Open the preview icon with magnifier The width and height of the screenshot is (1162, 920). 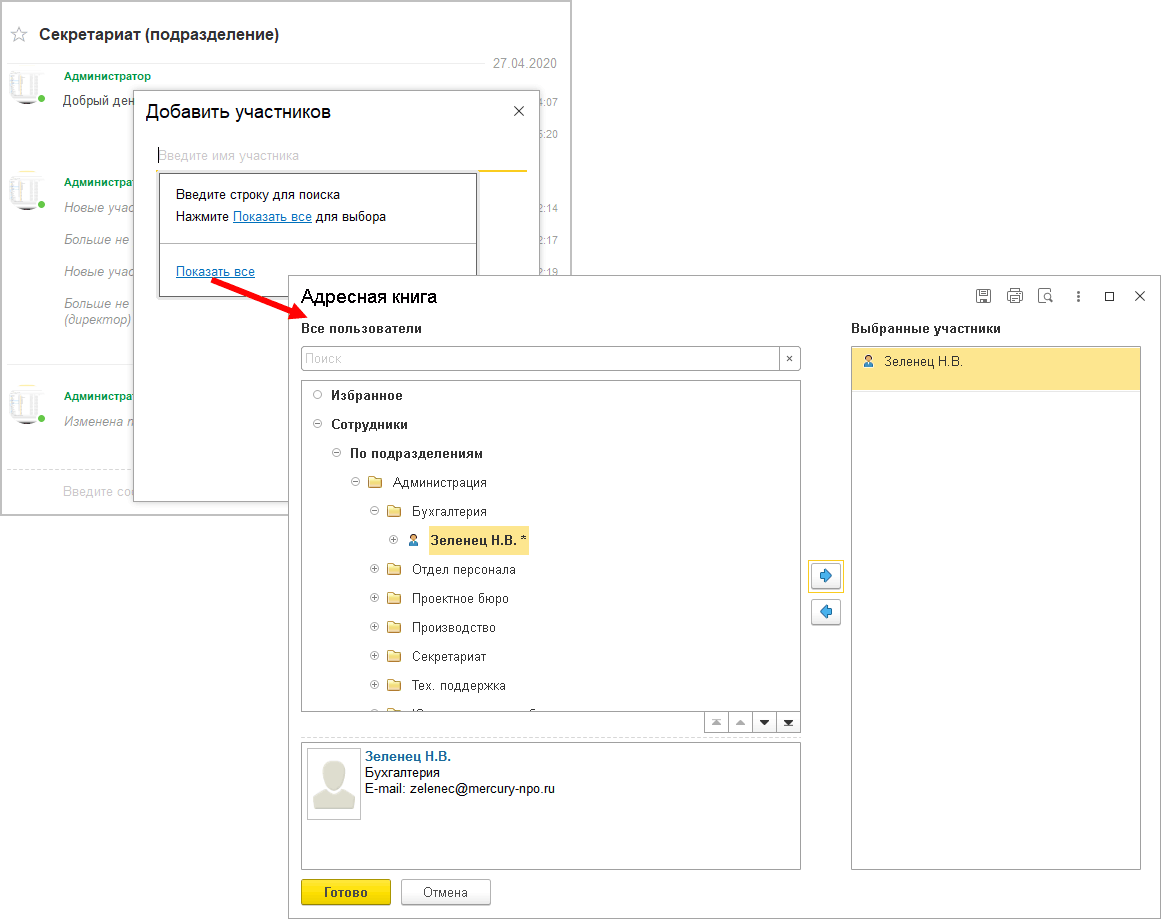[x=1046, y=297]
